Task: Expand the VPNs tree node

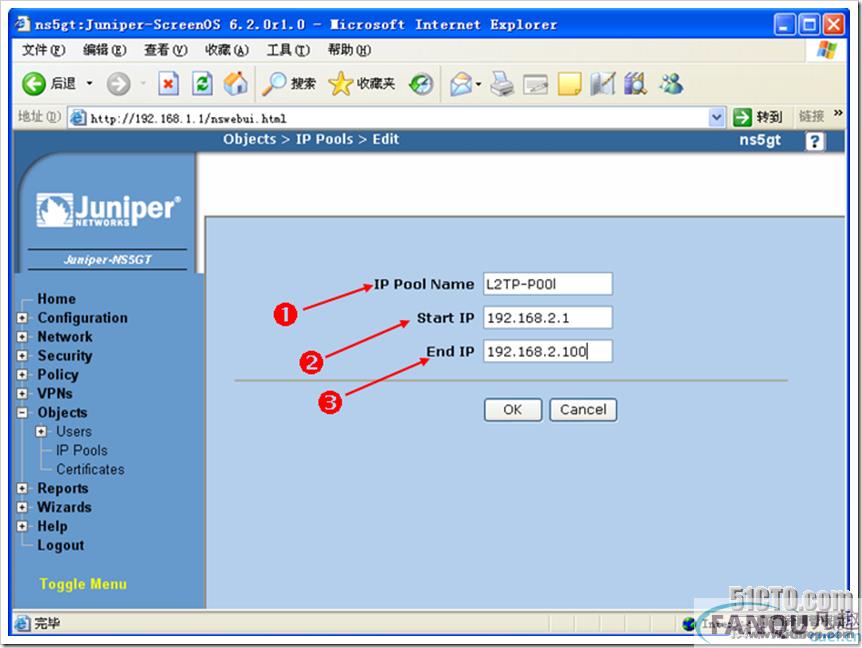Action: (22, 394)
